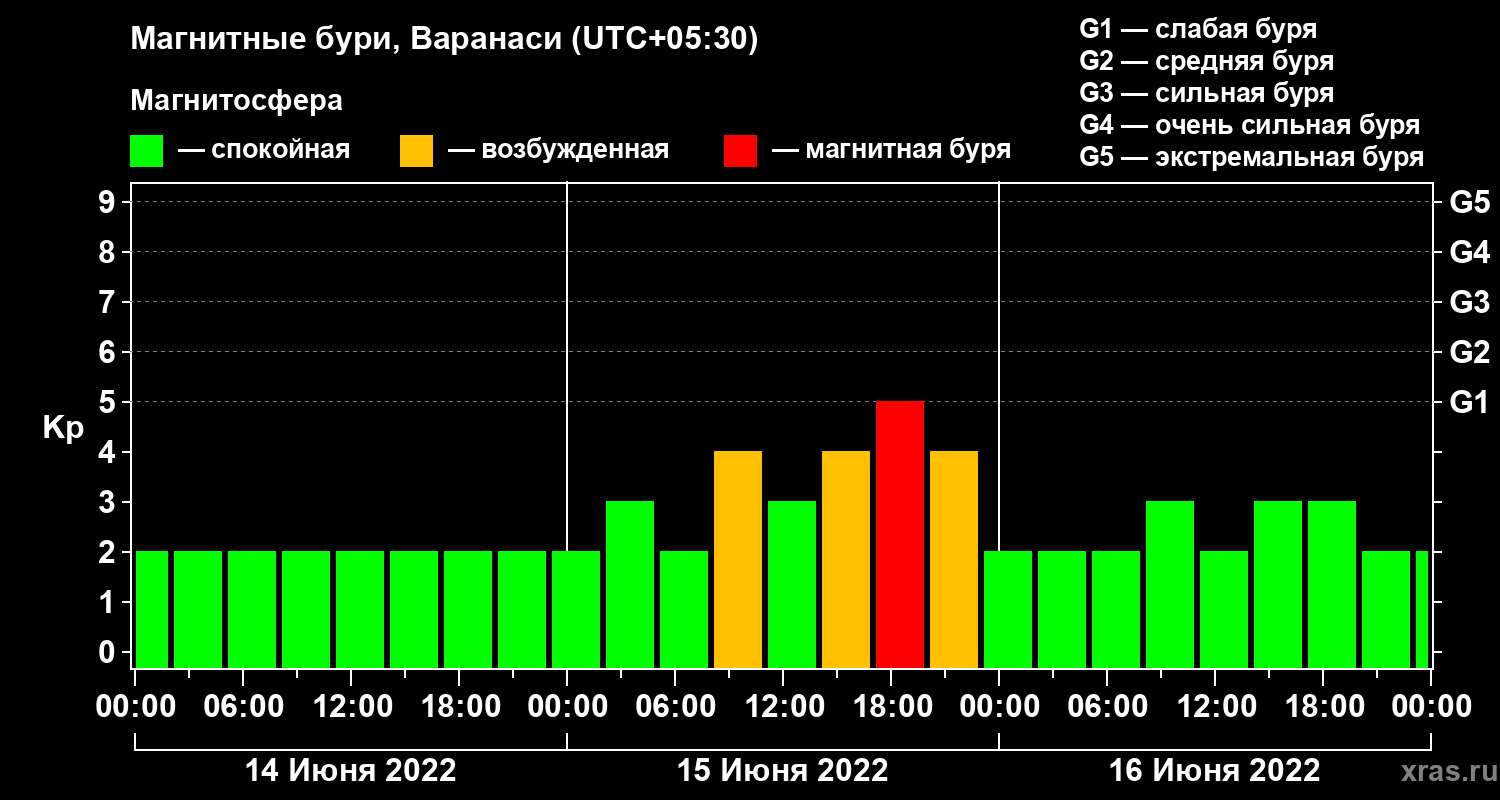Click the Kp axis value 4
The width and height of the screenshot is (1500, 800).
click(109, 452)
